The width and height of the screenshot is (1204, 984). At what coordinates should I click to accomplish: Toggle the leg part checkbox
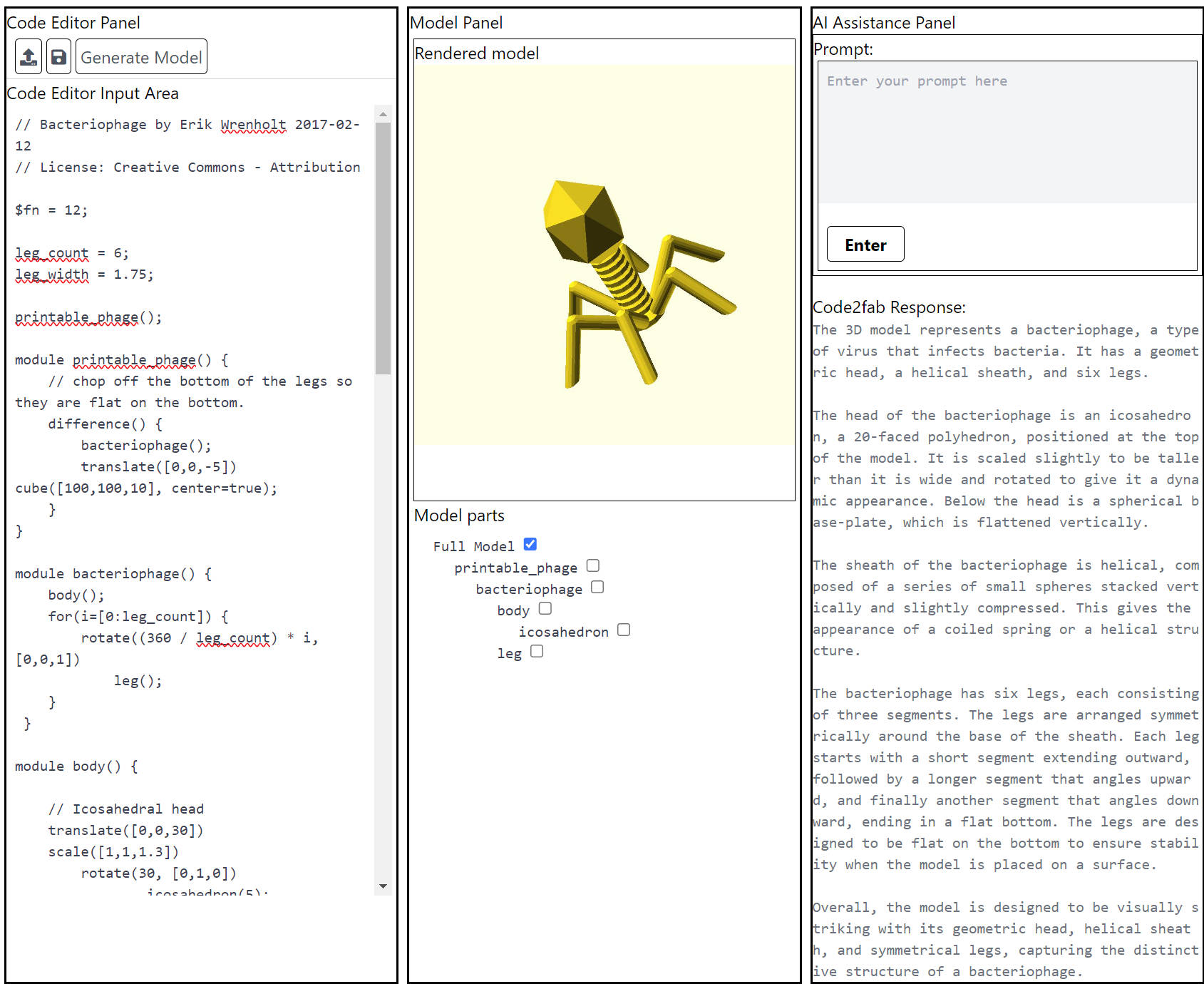click(536, 652)
